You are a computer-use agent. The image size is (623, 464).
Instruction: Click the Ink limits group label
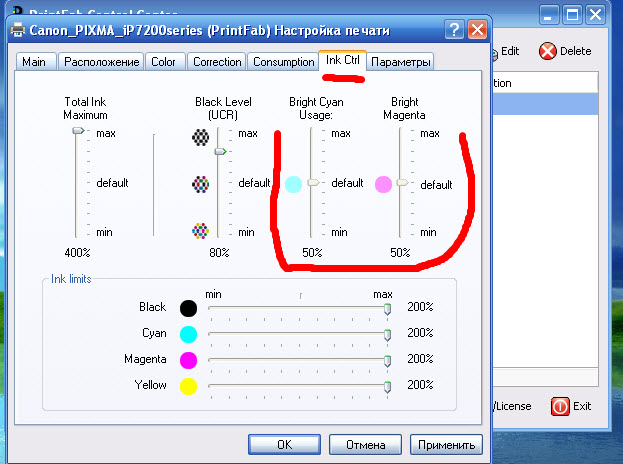point(71,279)
